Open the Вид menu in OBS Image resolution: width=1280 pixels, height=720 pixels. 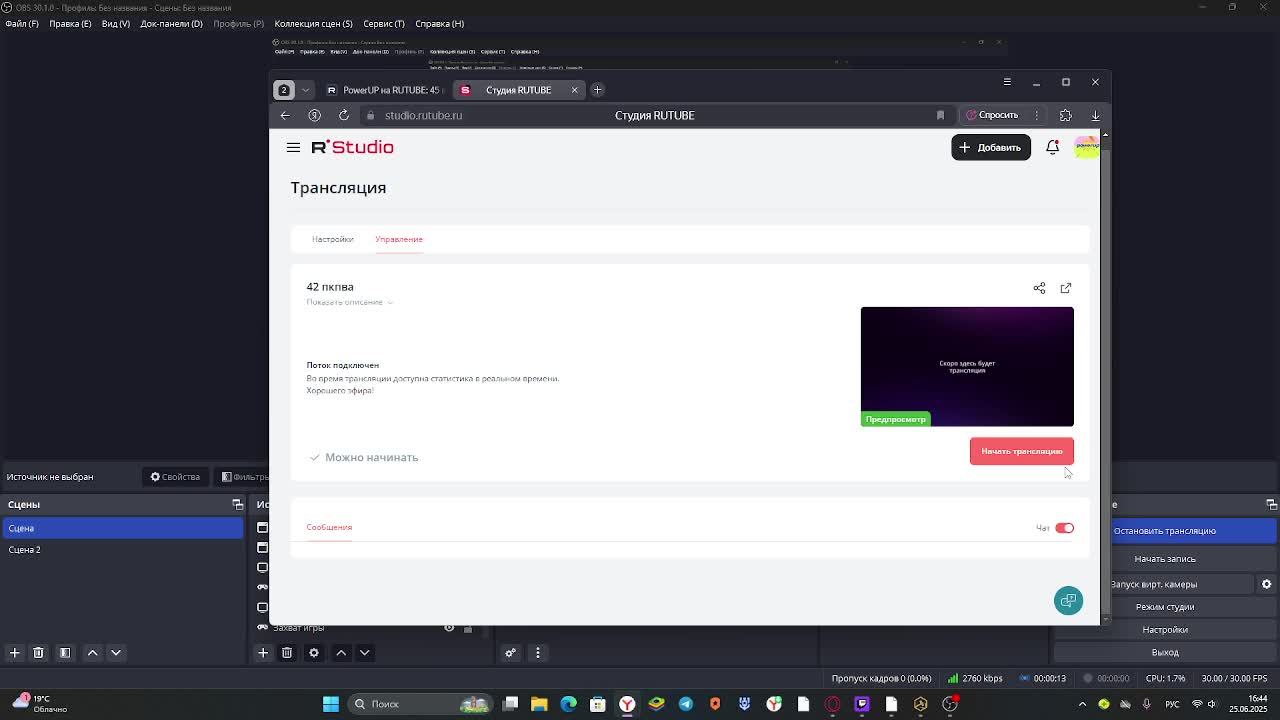pyautogui.click(x=116, y=24)
